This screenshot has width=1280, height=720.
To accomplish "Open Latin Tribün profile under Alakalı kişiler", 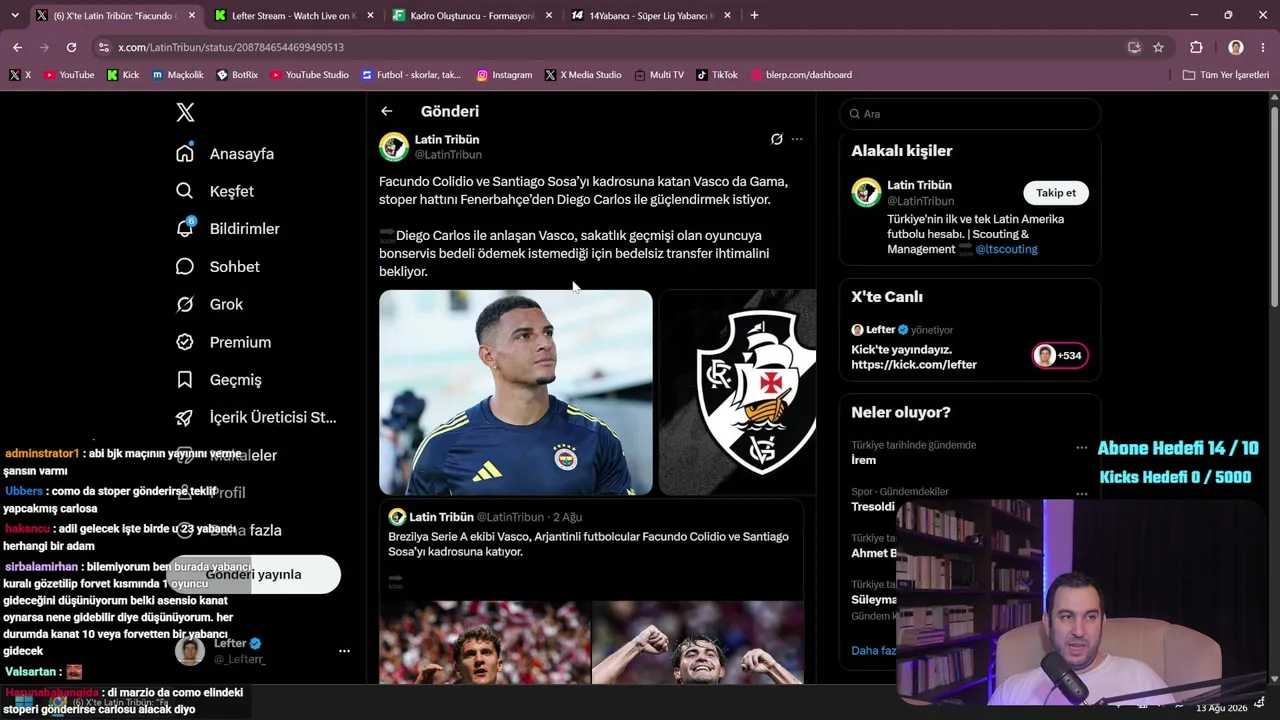I will (919, 185).
